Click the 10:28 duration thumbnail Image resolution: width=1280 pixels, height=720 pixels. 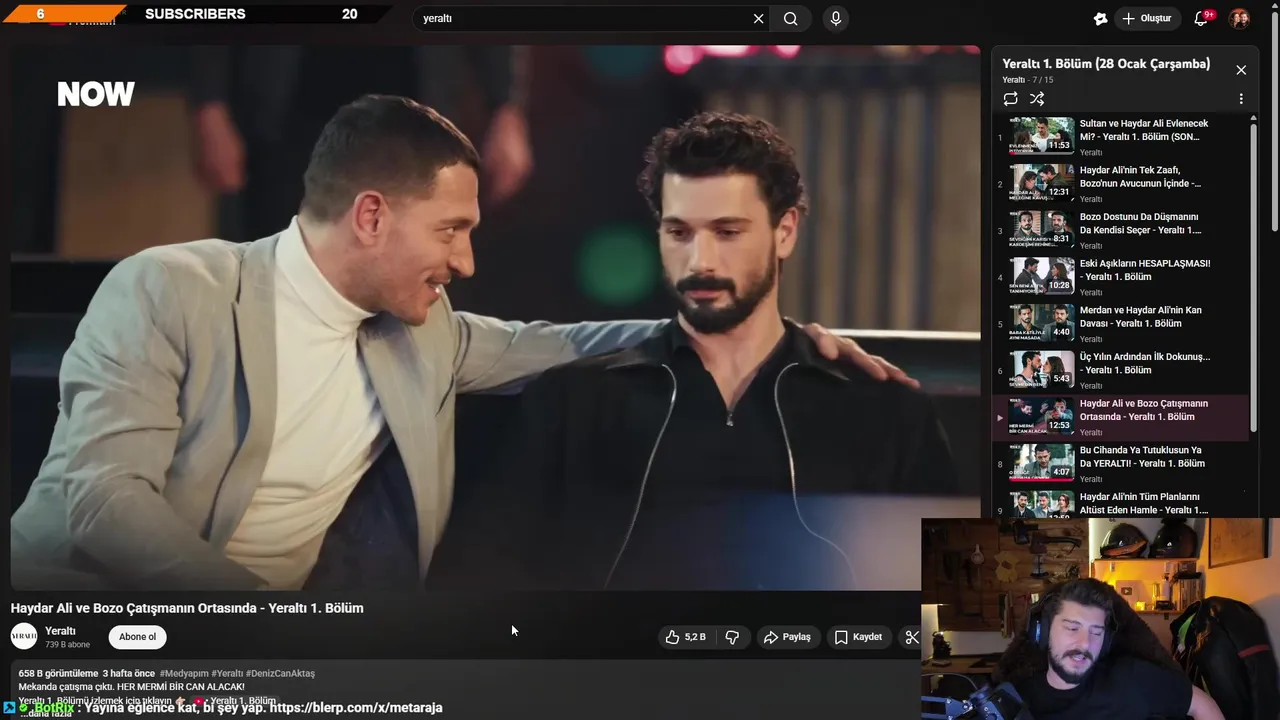click(1042, 275)
